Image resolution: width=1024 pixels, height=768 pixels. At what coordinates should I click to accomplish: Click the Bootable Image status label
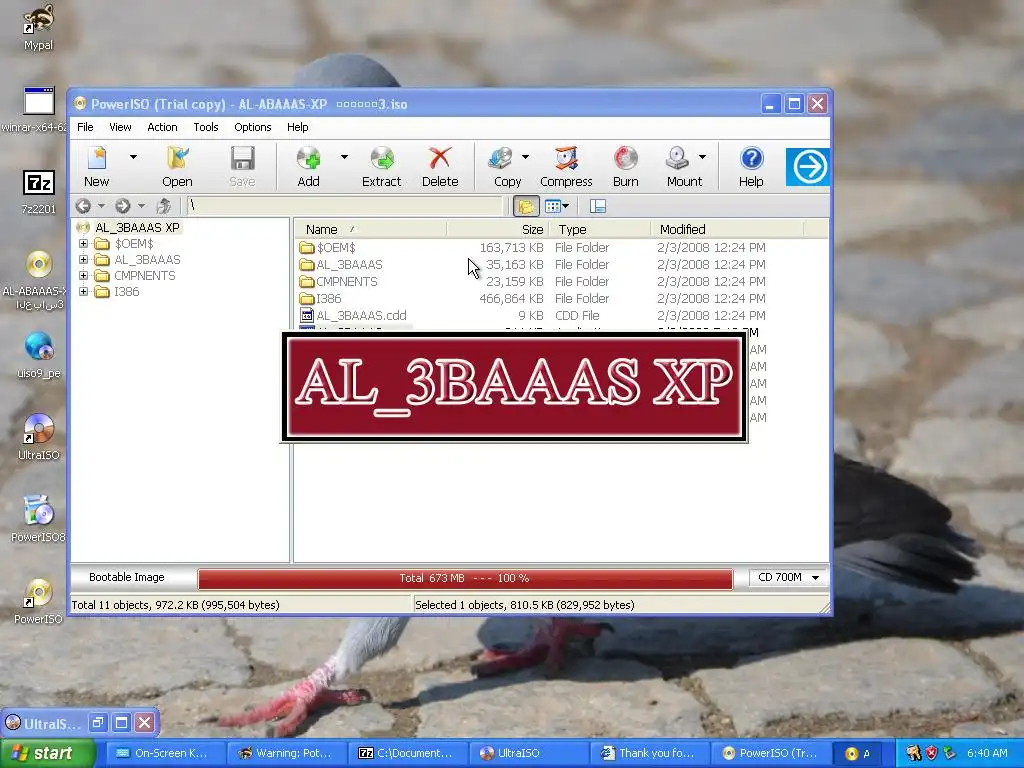[x=127, y=577]
